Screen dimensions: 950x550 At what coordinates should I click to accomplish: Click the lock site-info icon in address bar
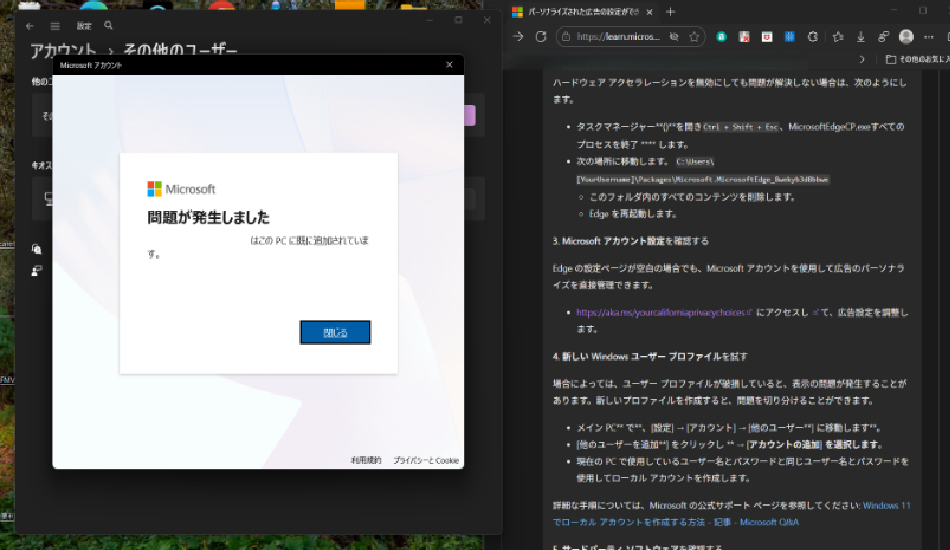point(566,37)
